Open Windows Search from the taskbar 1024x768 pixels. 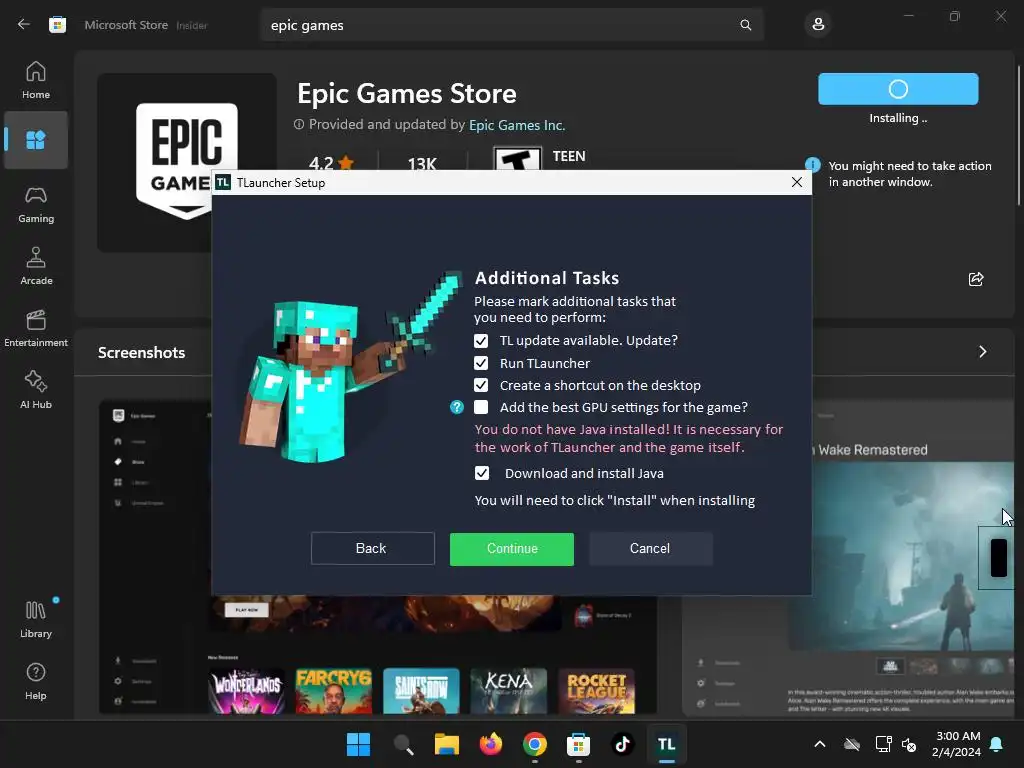403,744
